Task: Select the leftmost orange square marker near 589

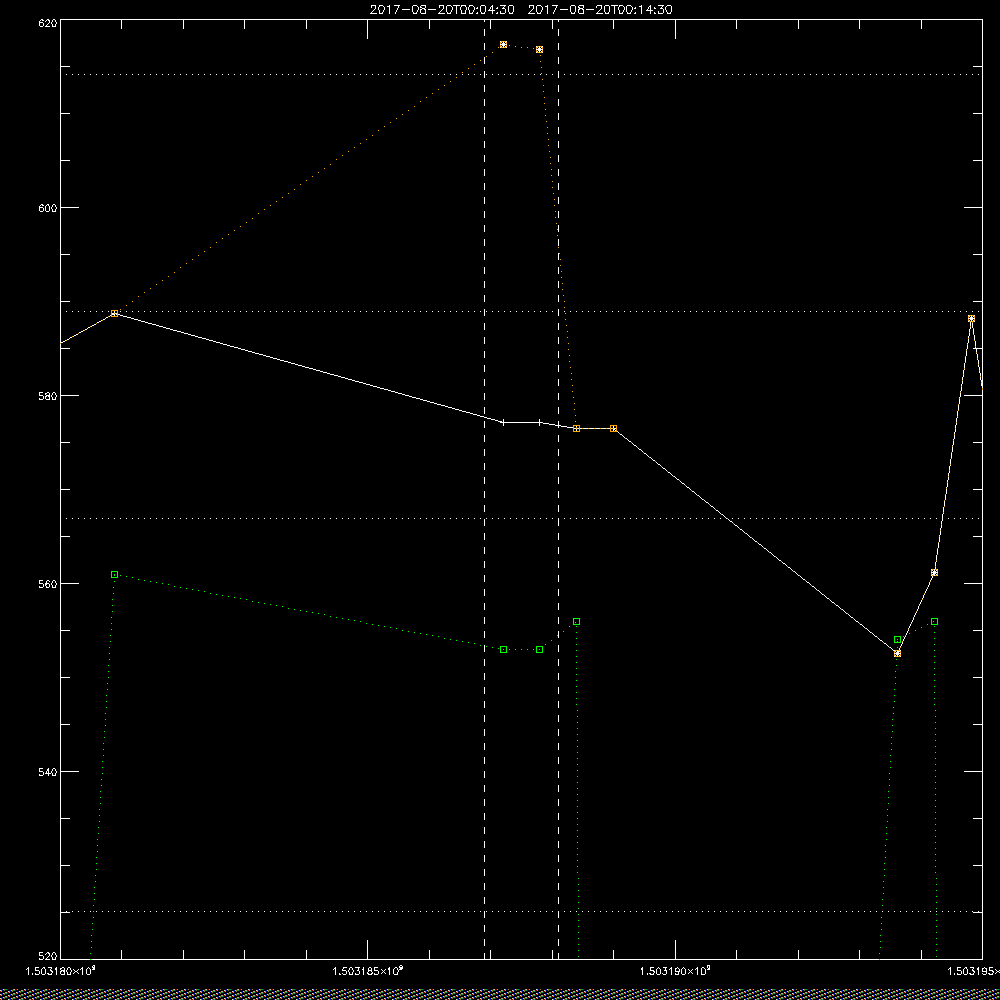Action: click(x=115, y=313)
